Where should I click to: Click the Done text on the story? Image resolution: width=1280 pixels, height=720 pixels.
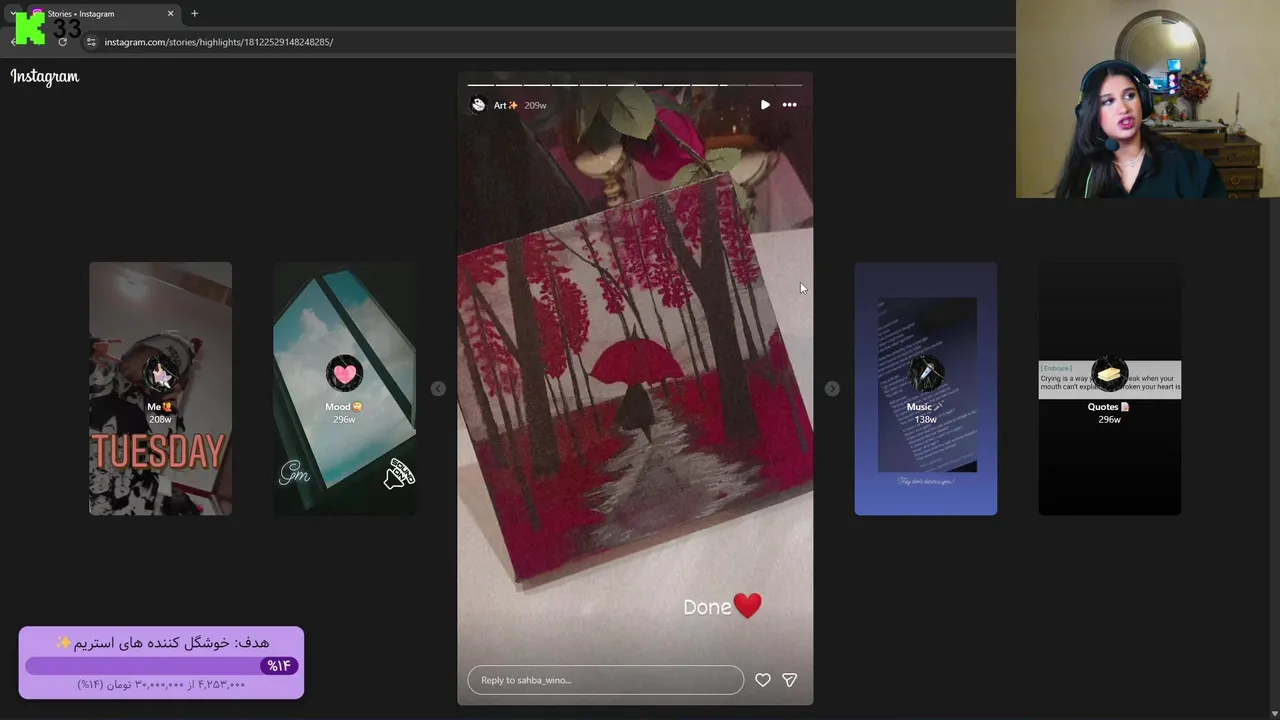707,607
